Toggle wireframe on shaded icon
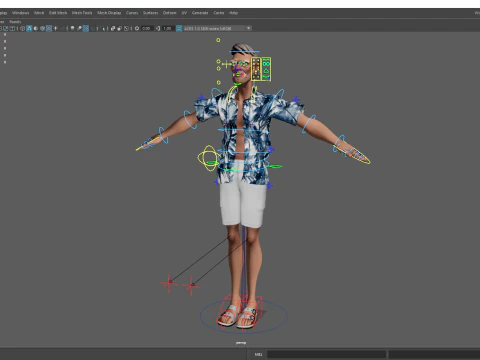The width and height of the screenshot is (480, 360). click(x=42, y=28)
